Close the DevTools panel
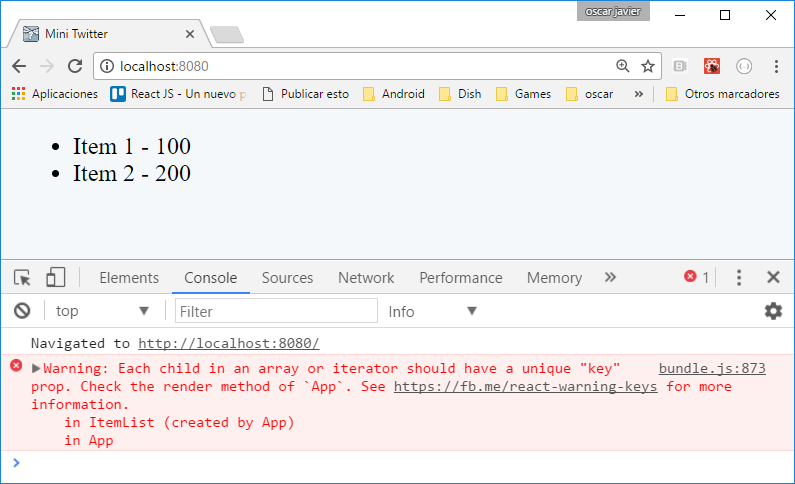Image resolution: width=795 pixels, height=484 pixels. click(x=773, y=277)
